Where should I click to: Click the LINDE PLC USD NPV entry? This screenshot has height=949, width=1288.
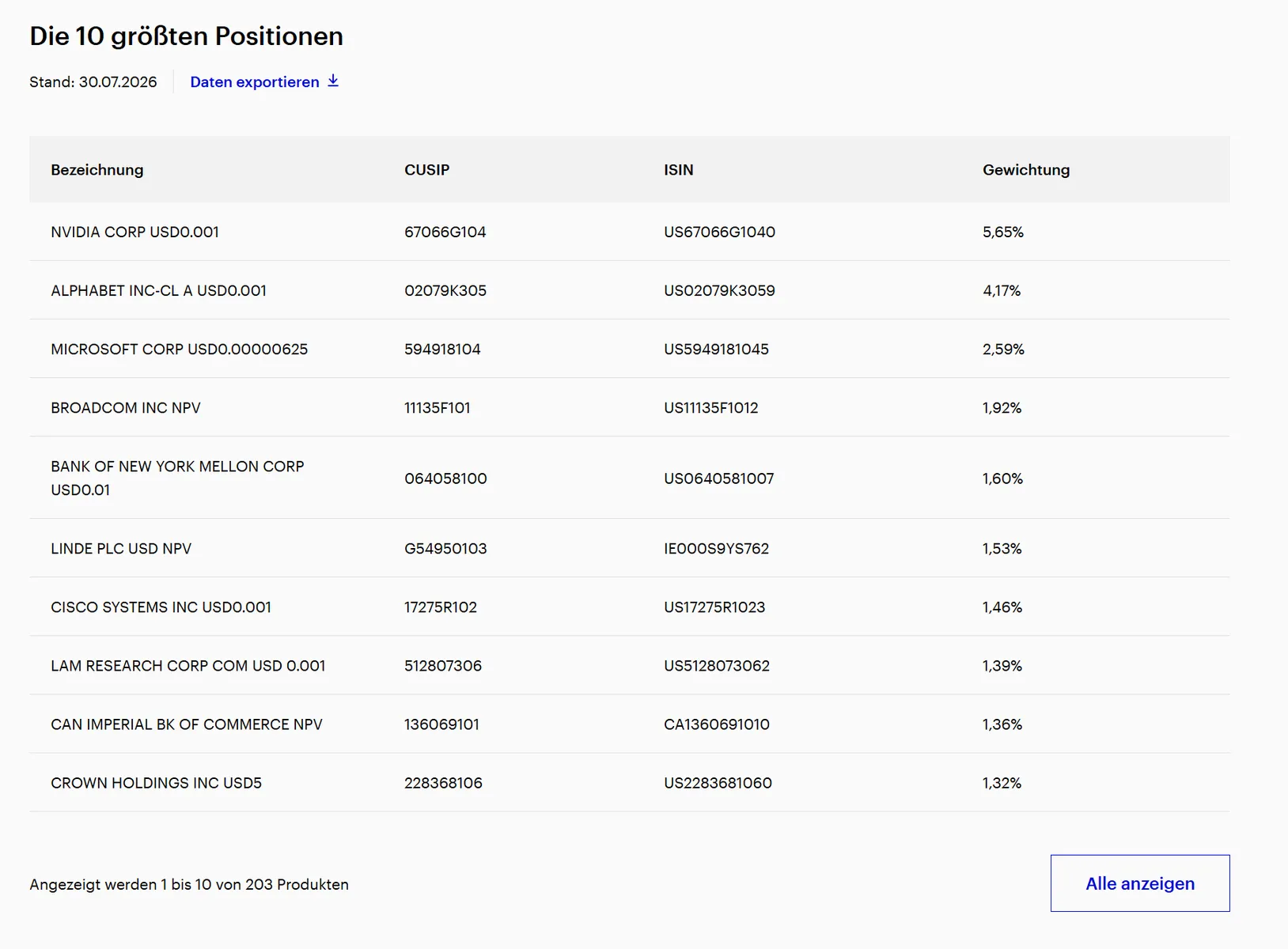[x=121, y=549]
